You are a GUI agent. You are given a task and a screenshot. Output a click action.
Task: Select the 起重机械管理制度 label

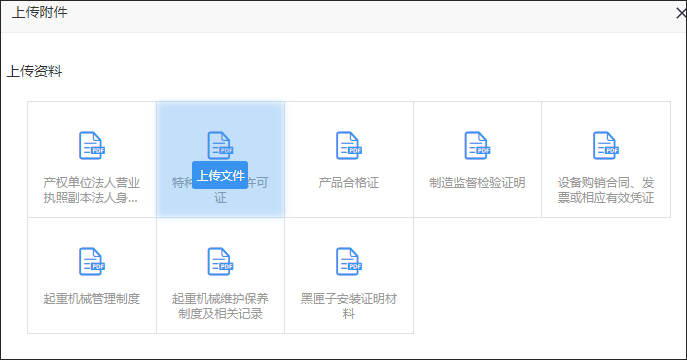pyautogui.click(x=92, y=299)
